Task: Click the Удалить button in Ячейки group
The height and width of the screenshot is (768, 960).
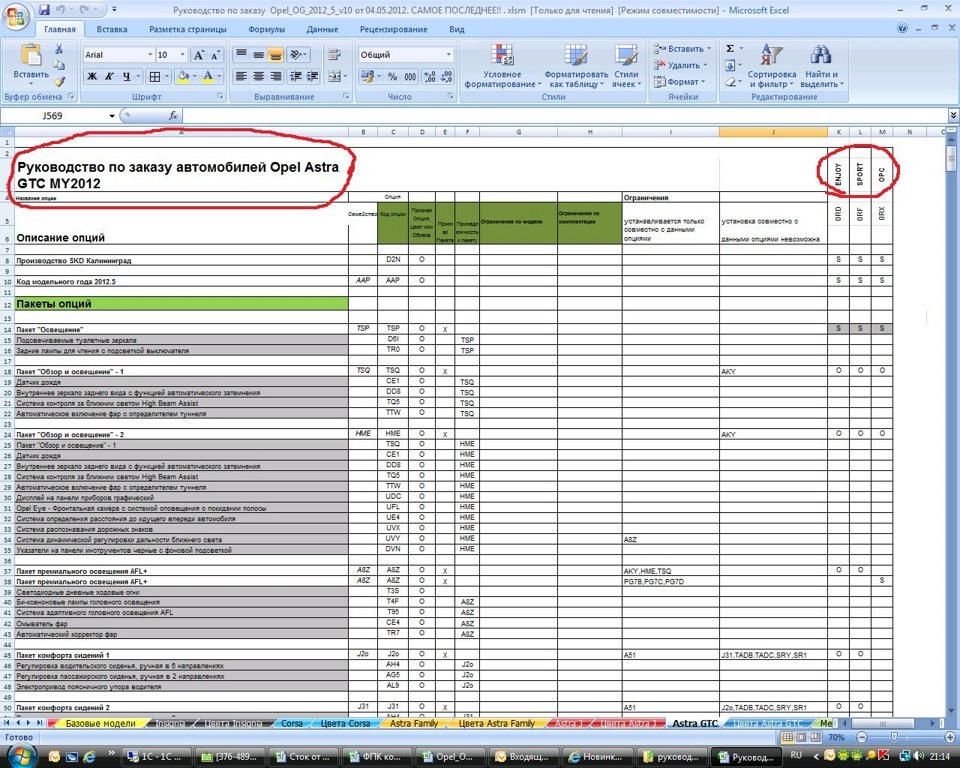Action: [x=681, y=65]
